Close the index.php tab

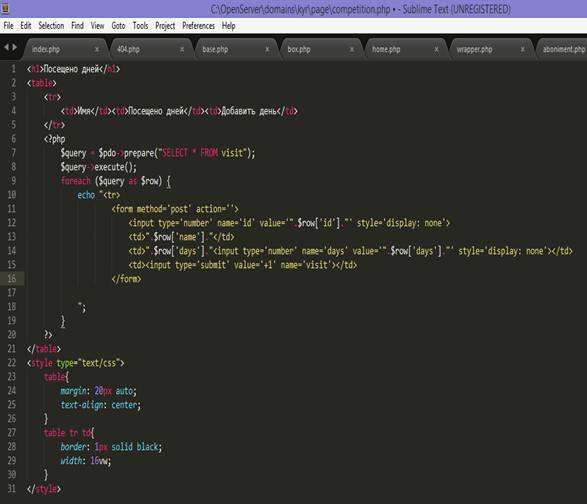click(x=97, y=49)
